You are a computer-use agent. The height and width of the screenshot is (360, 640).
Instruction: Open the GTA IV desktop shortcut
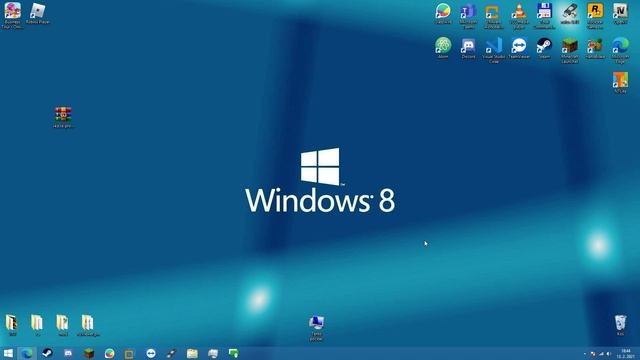[x=620, y=13]
